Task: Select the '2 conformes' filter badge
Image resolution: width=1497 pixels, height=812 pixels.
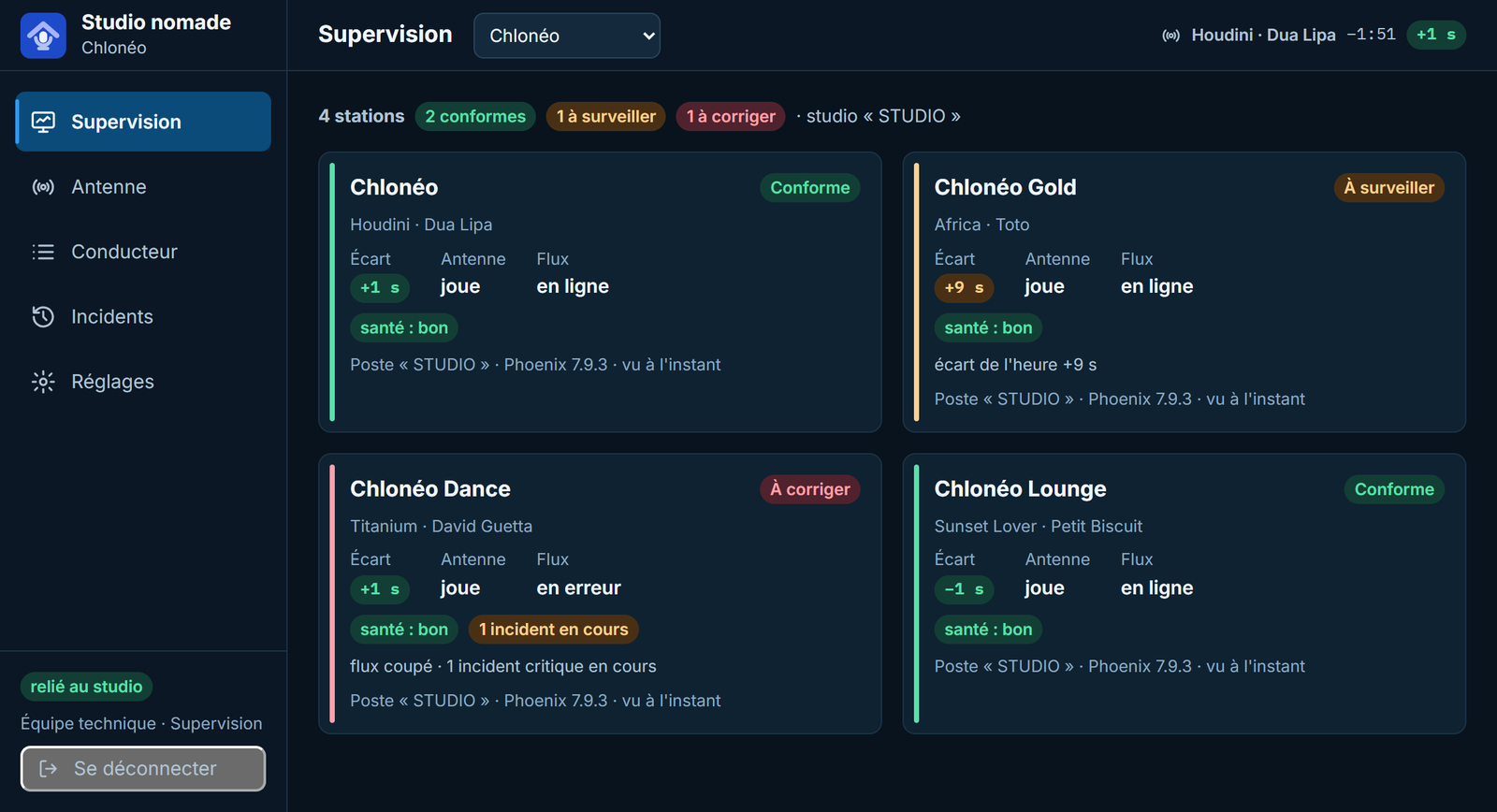Action: tap(475, 117)
